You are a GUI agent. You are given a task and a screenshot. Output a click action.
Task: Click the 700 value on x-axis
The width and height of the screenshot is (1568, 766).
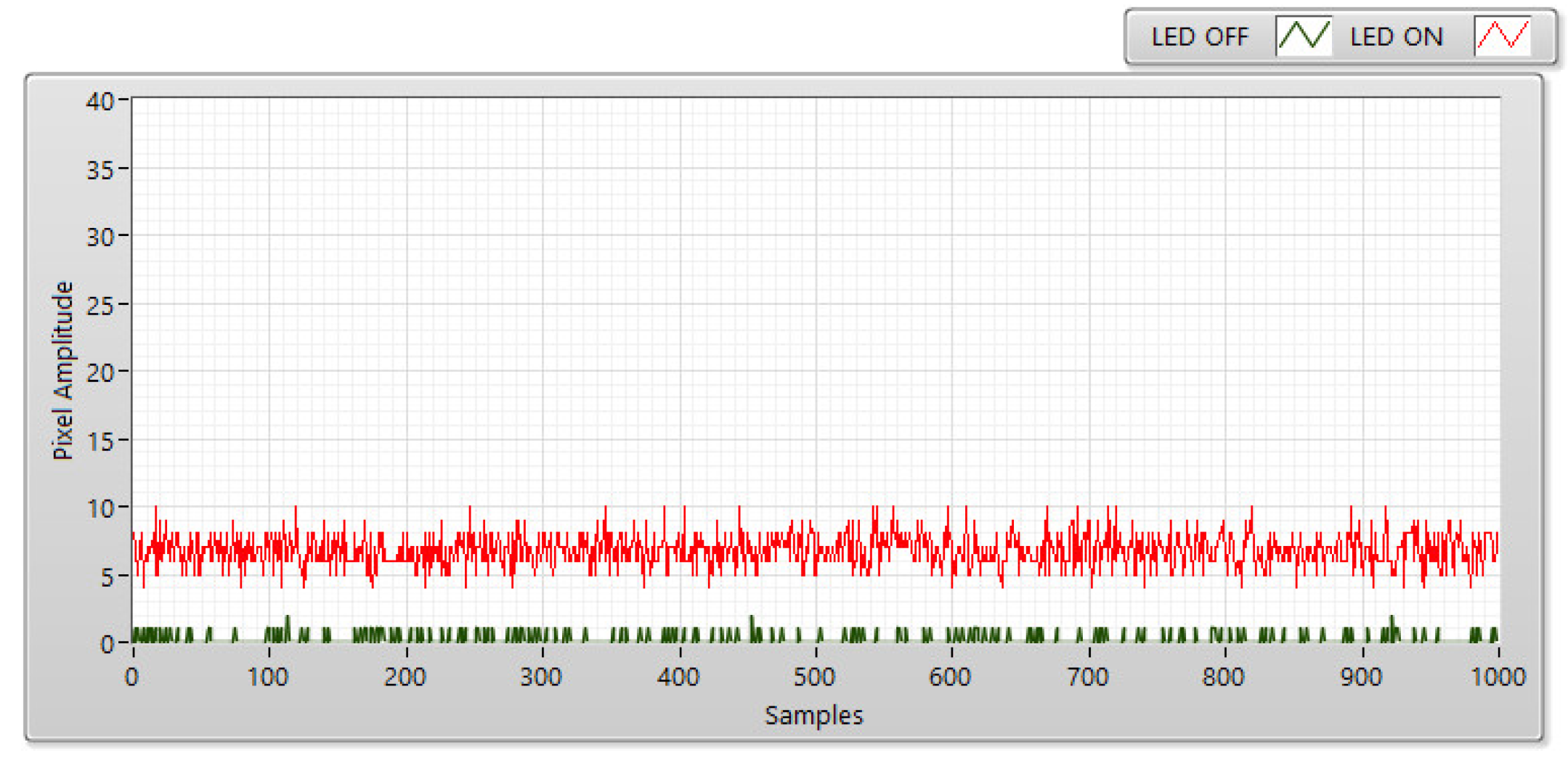point(1088,677)
